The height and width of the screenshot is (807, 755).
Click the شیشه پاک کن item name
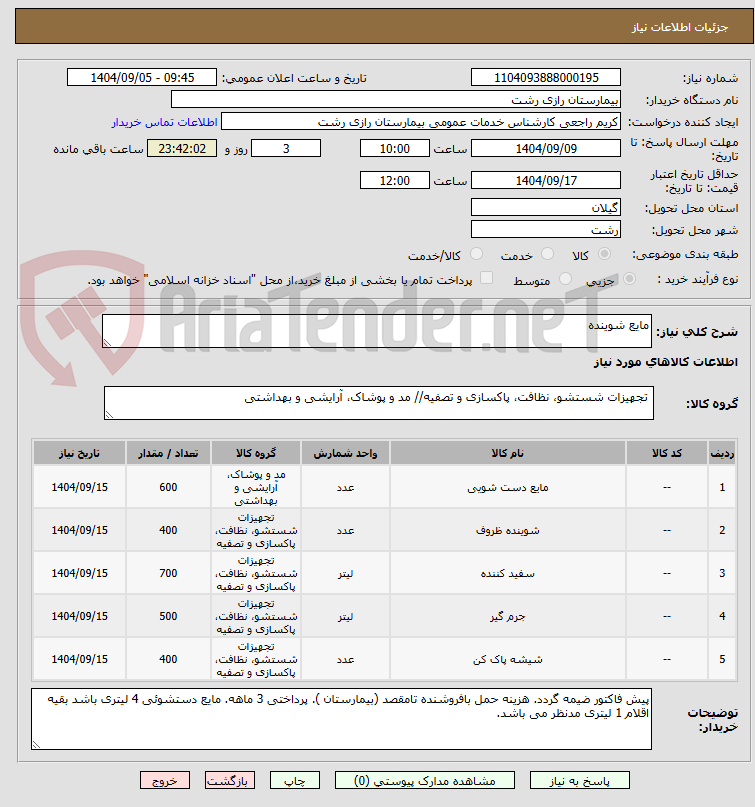coord(507,659)
